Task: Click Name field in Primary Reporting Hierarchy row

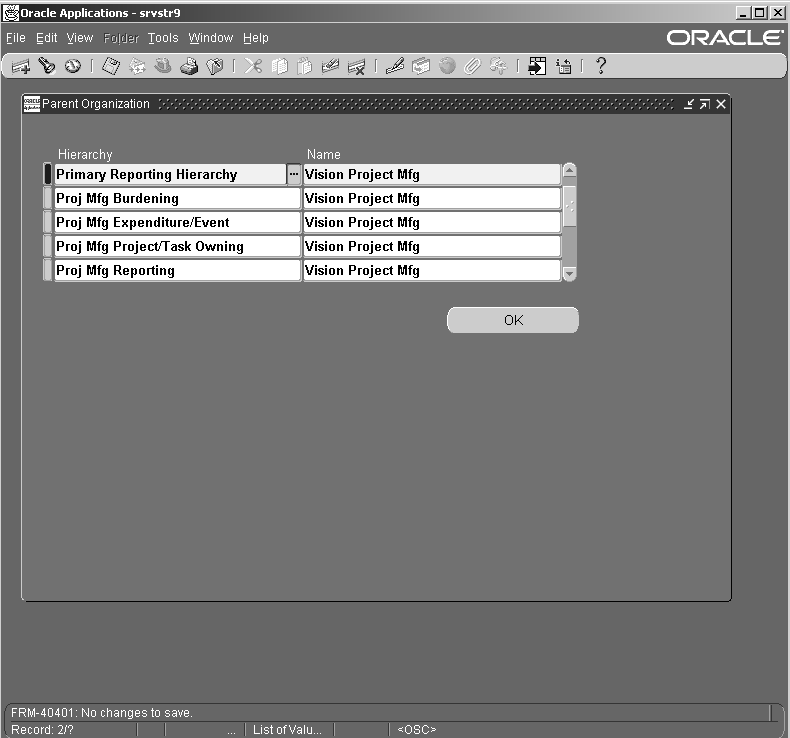Action: pyautogui.click(x=432, y=174)
